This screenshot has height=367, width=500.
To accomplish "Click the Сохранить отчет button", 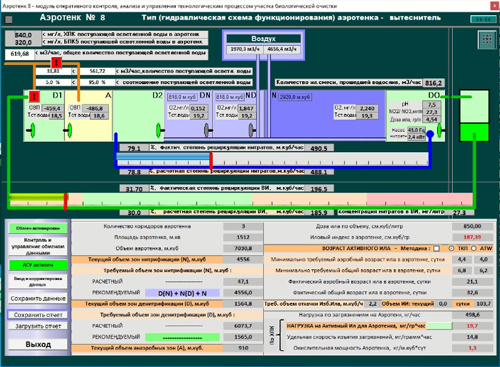I will pos(38,315).
